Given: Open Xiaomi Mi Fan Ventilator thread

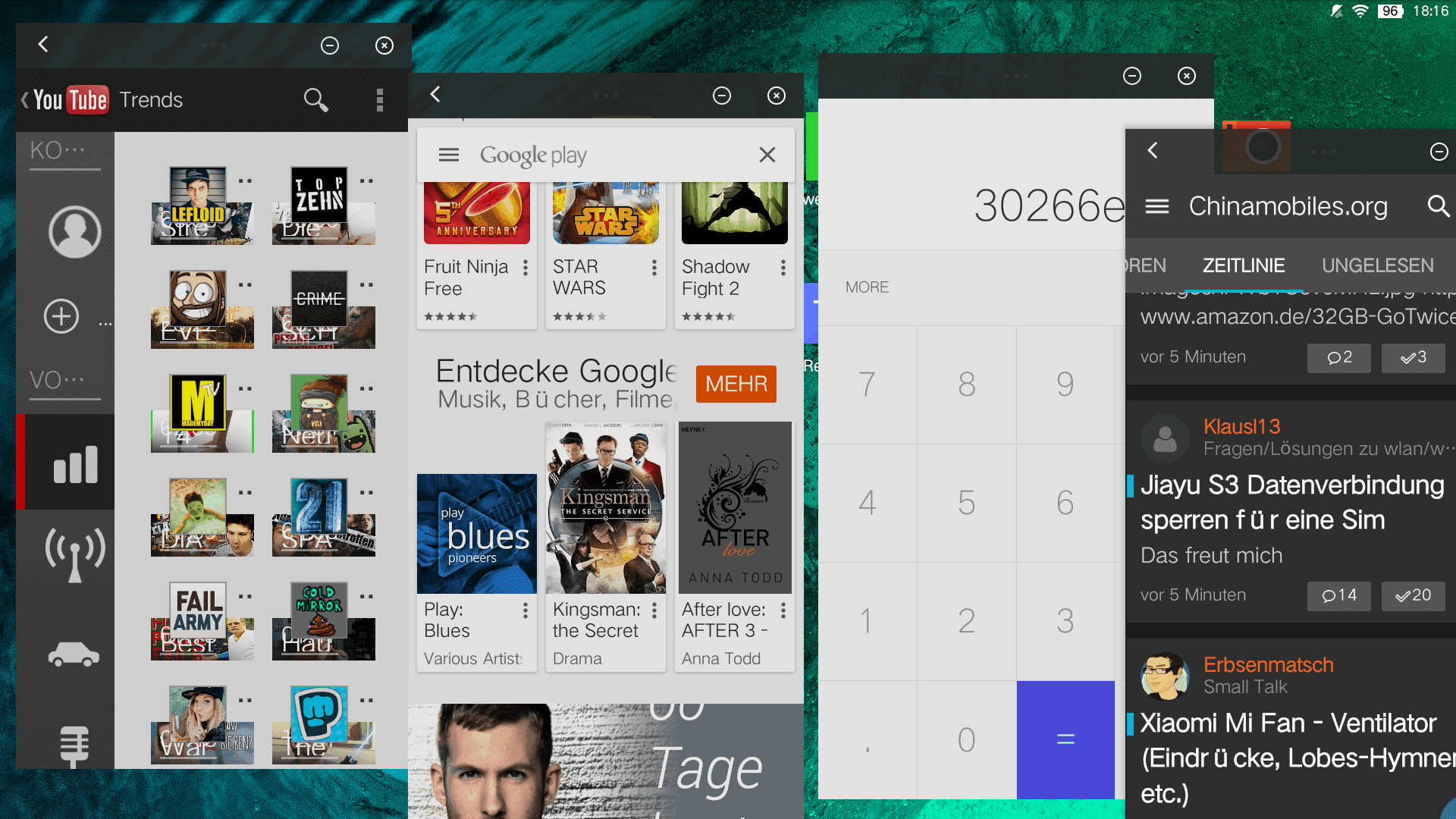Looking at the screenshot, I should click(1297, 758).
